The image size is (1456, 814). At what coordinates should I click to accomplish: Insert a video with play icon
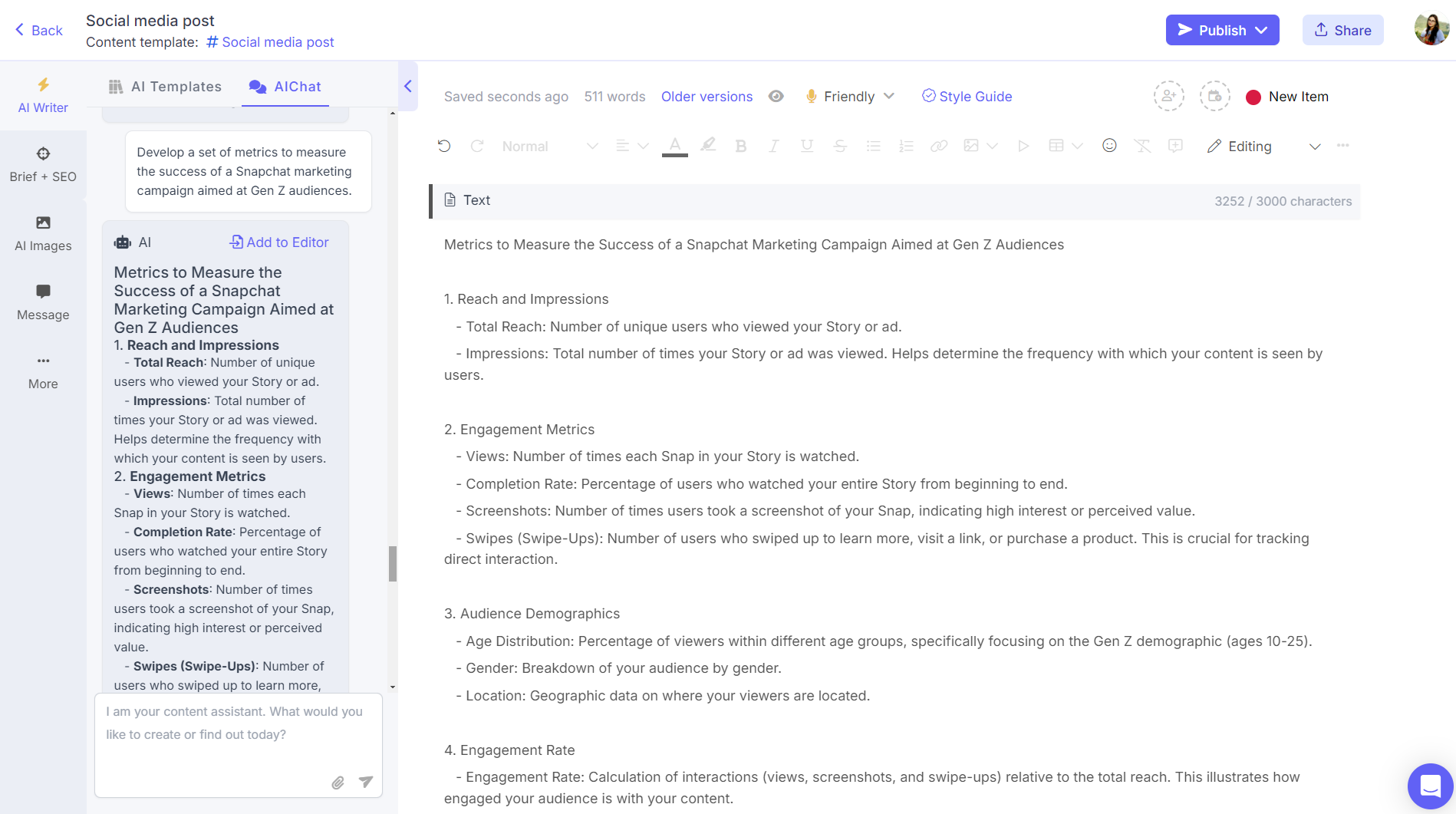(1023, 146)
